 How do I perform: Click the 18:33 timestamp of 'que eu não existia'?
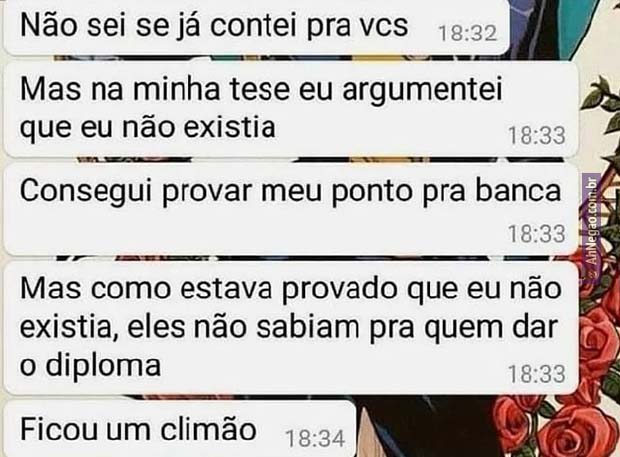[537, 136]
